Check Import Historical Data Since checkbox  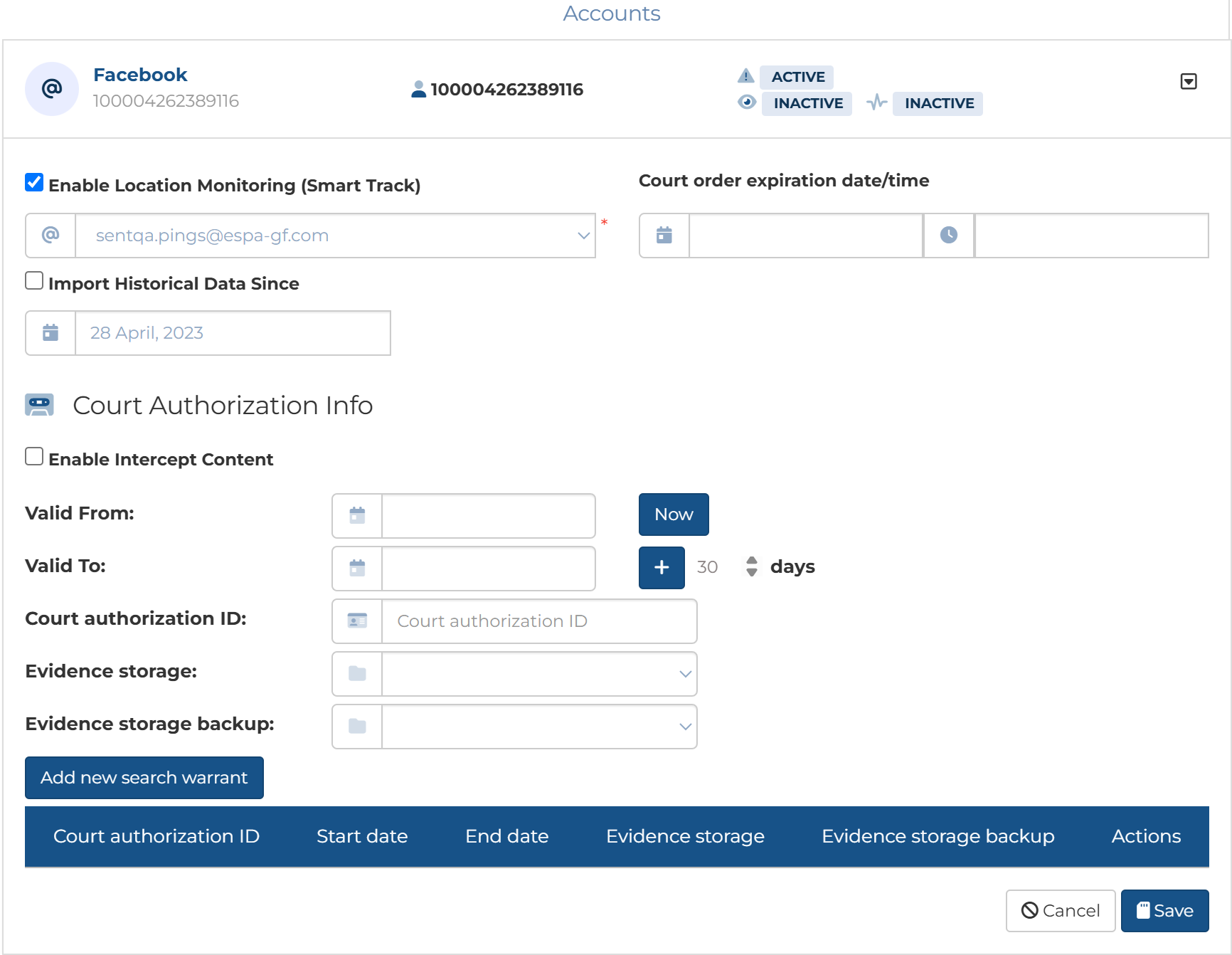pyautogui.click(x=34, y=281)
